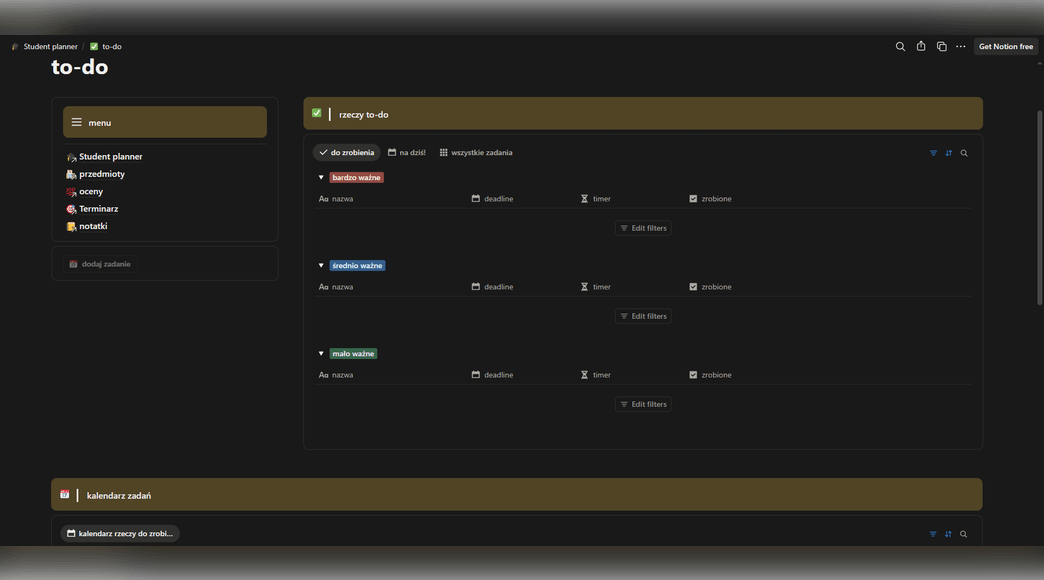The width and height of the screenshot is (1044, 580).
Task: Select the do zrobienia view tab
Action: click(347, 152)
